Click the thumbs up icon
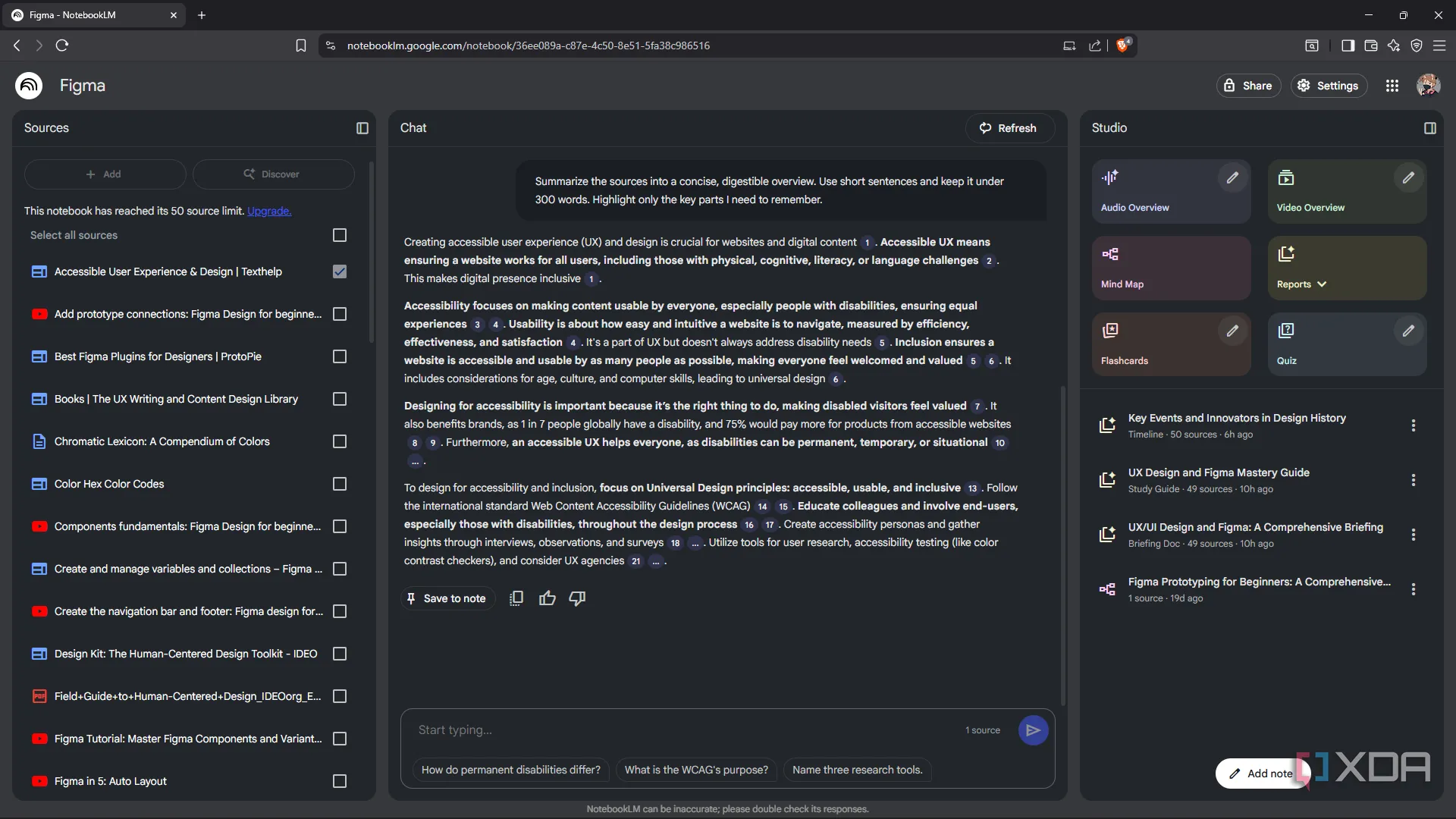The width and height of the screenshot is (1456, 819). (547, 598)
